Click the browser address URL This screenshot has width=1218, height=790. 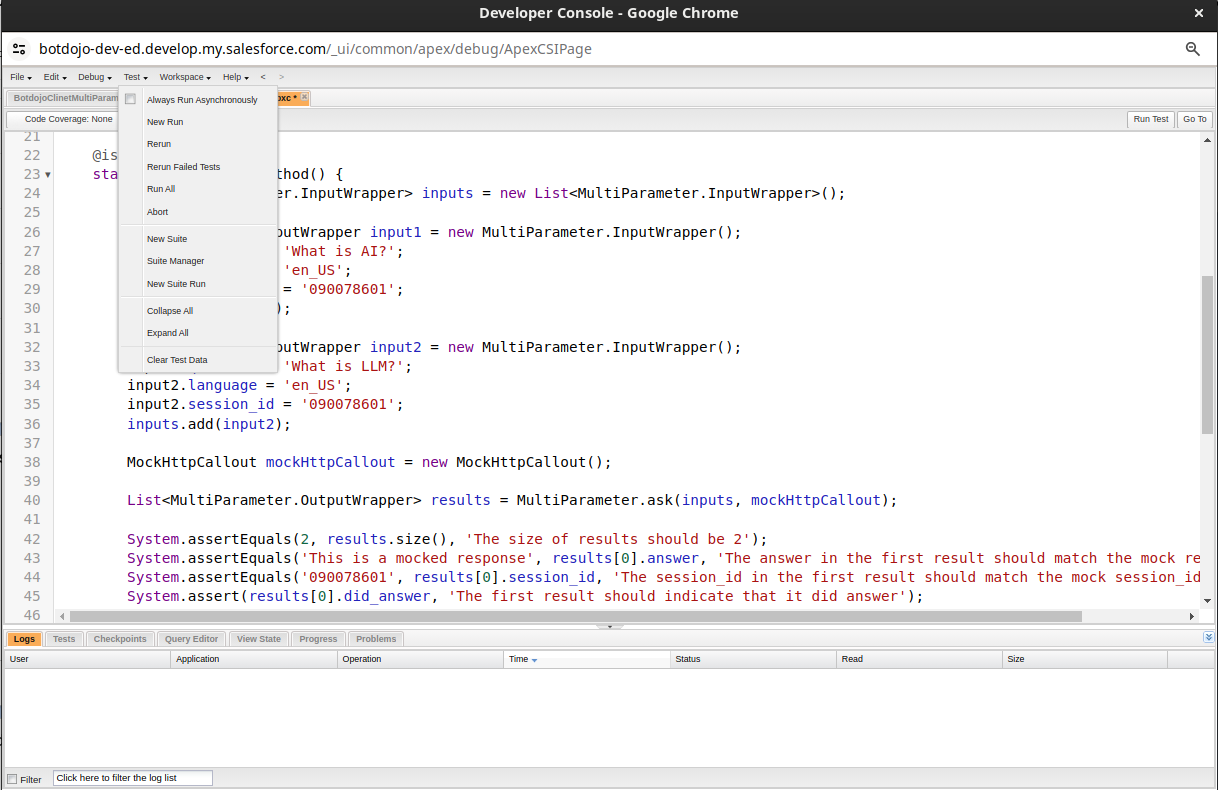[315, 48]
